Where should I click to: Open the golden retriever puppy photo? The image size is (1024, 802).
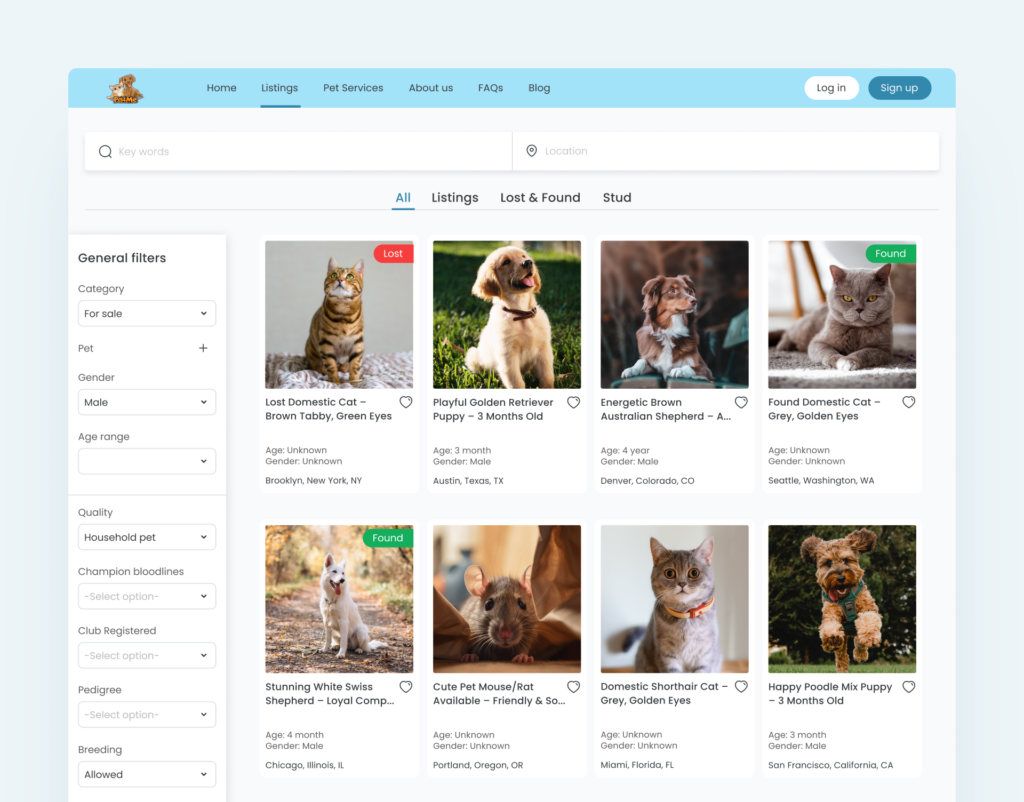coord(507,315)
